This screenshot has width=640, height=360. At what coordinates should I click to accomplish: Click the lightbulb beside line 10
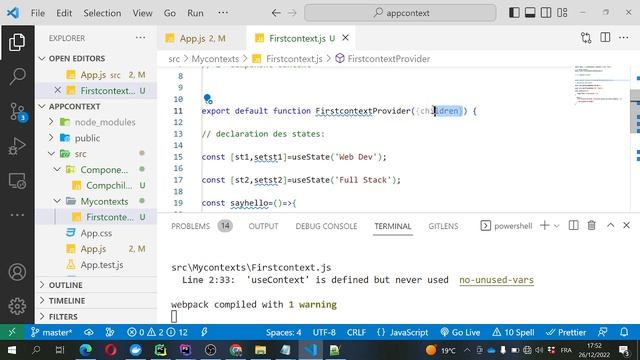pyautogui.click(x=207, y=99)
